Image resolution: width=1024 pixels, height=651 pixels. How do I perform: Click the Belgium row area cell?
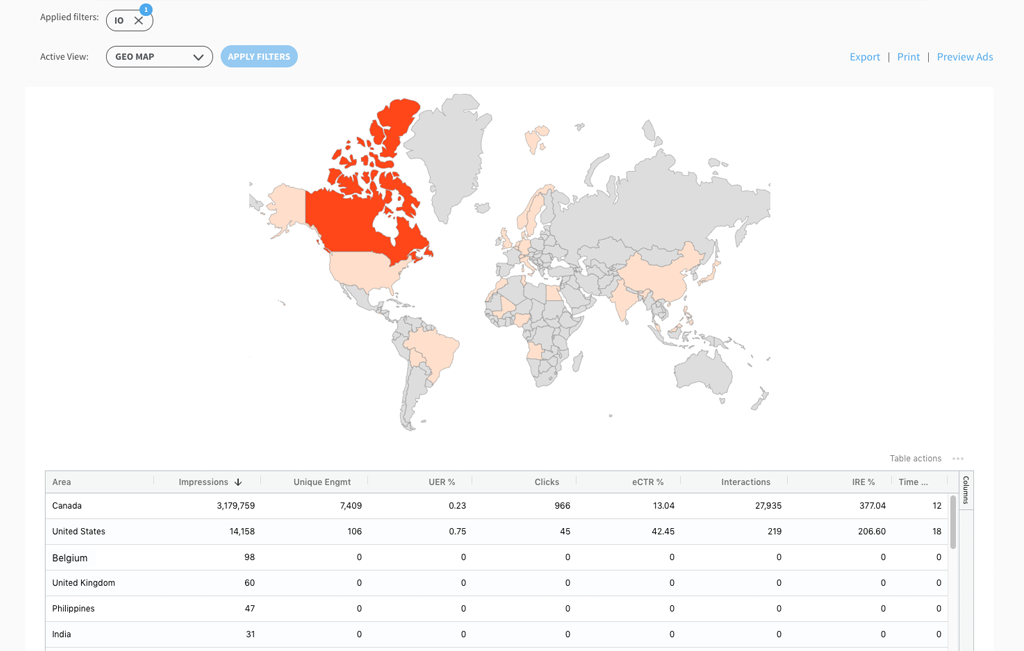[70, 558]
